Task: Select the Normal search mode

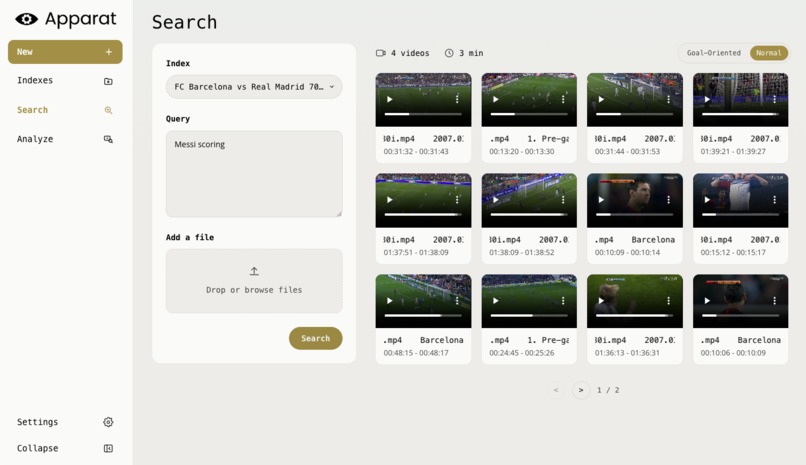Action: tap(768, 53)
